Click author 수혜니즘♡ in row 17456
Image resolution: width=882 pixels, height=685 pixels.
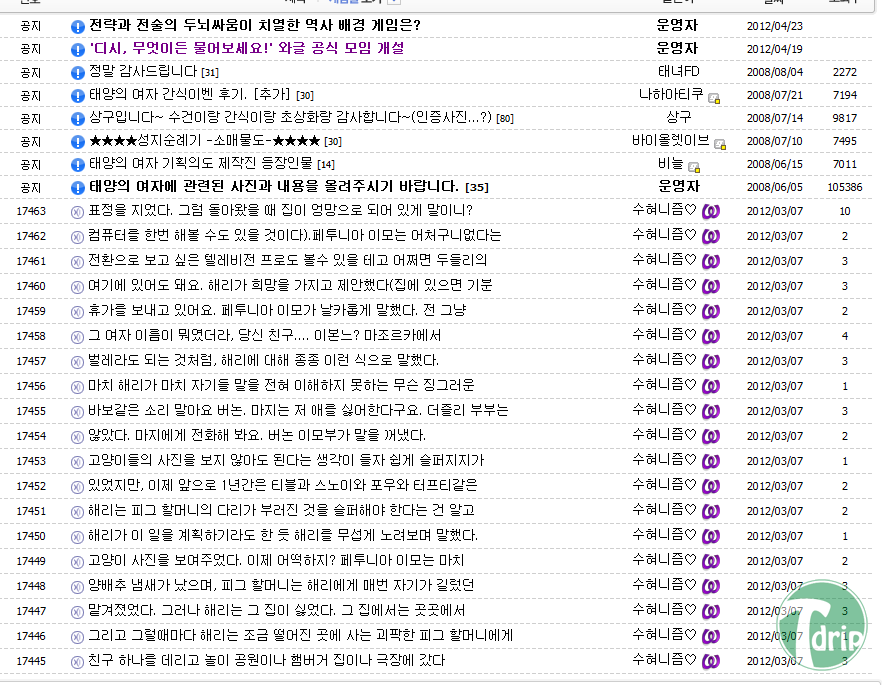664,385
